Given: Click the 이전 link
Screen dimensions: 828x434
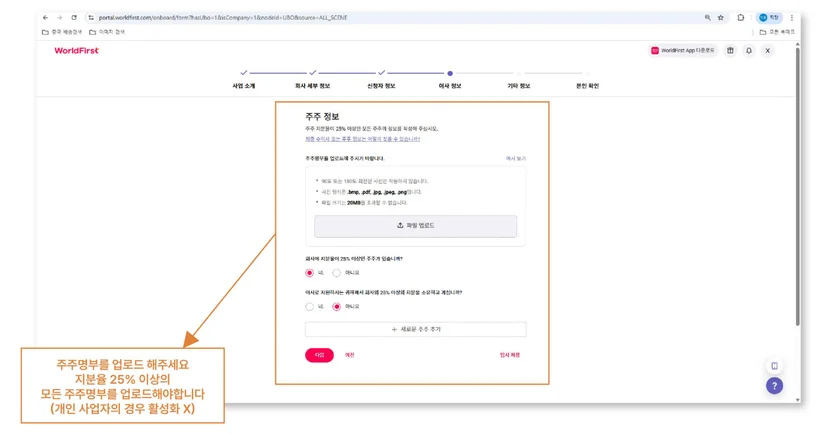Looking at the screenshot, I should click(x=350, y=355).
